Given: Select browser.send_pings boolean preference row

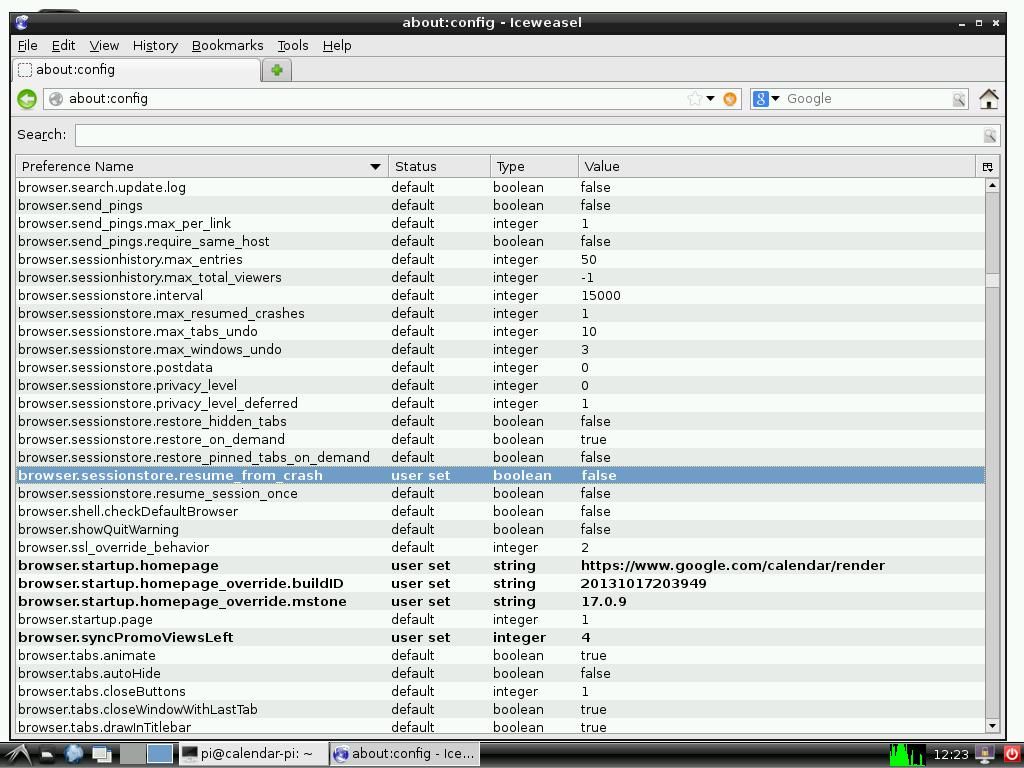Looking at the screenshot, I should pyautogui.click(x=200, y=205).
